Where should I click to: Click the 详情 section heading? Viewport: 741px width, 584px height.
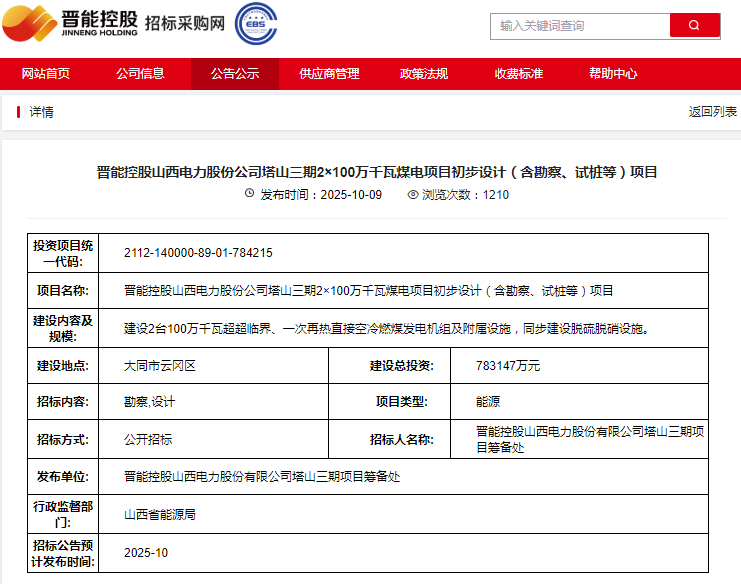(42, 112)
